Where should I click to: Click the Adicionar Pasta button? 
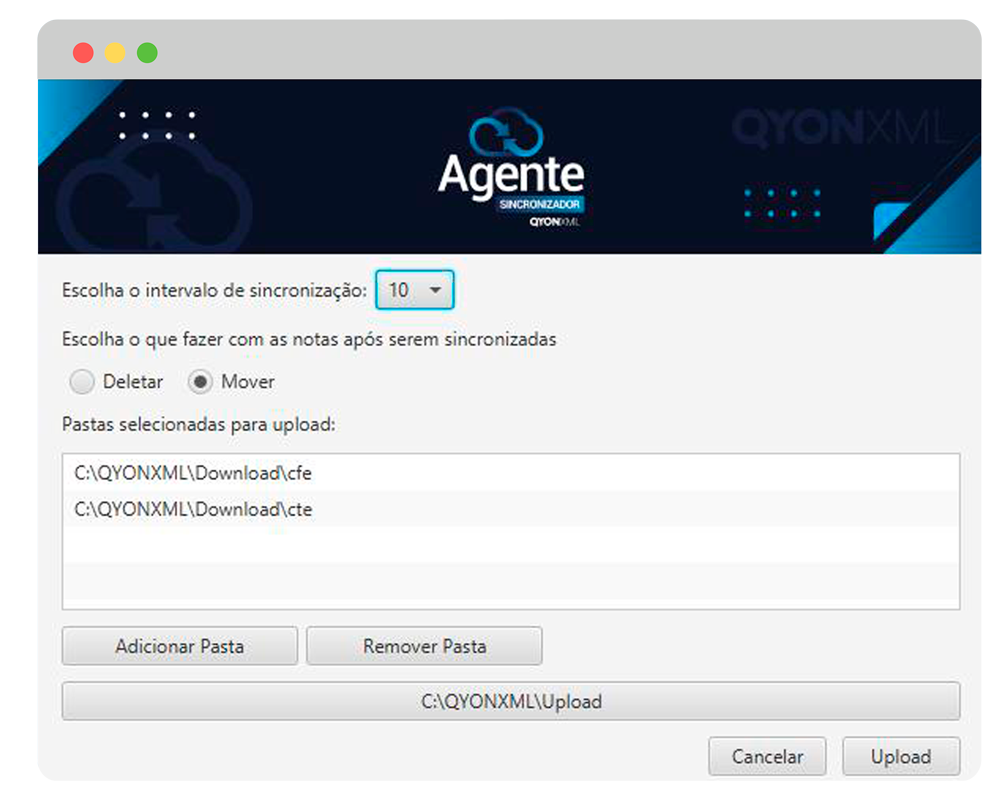[x=180, y=646]
